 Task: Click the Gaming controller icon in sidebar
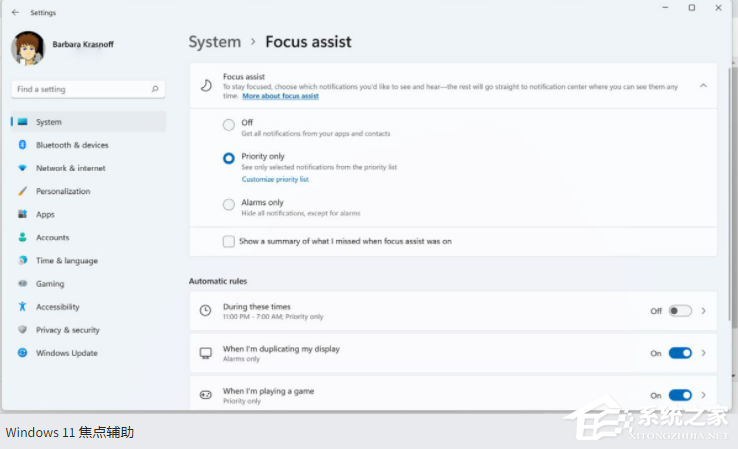pyautogui.click(x=22, y=284)
